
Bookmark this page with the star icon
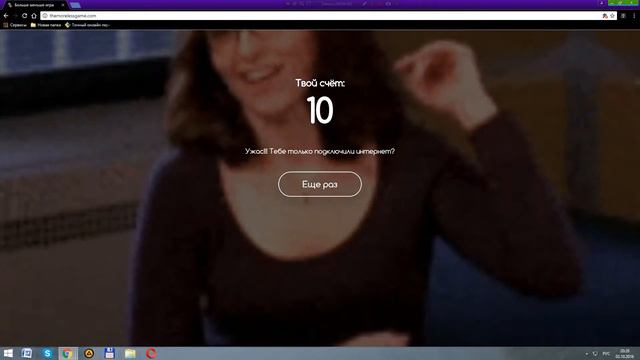click(612, 16)
